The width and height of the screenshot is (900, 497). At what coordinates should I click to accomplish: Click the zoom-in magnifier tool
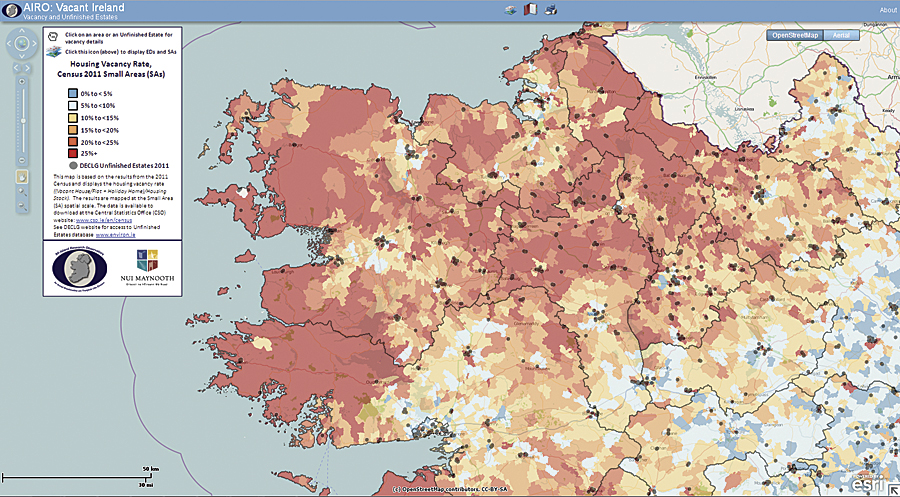coord(22,192)
